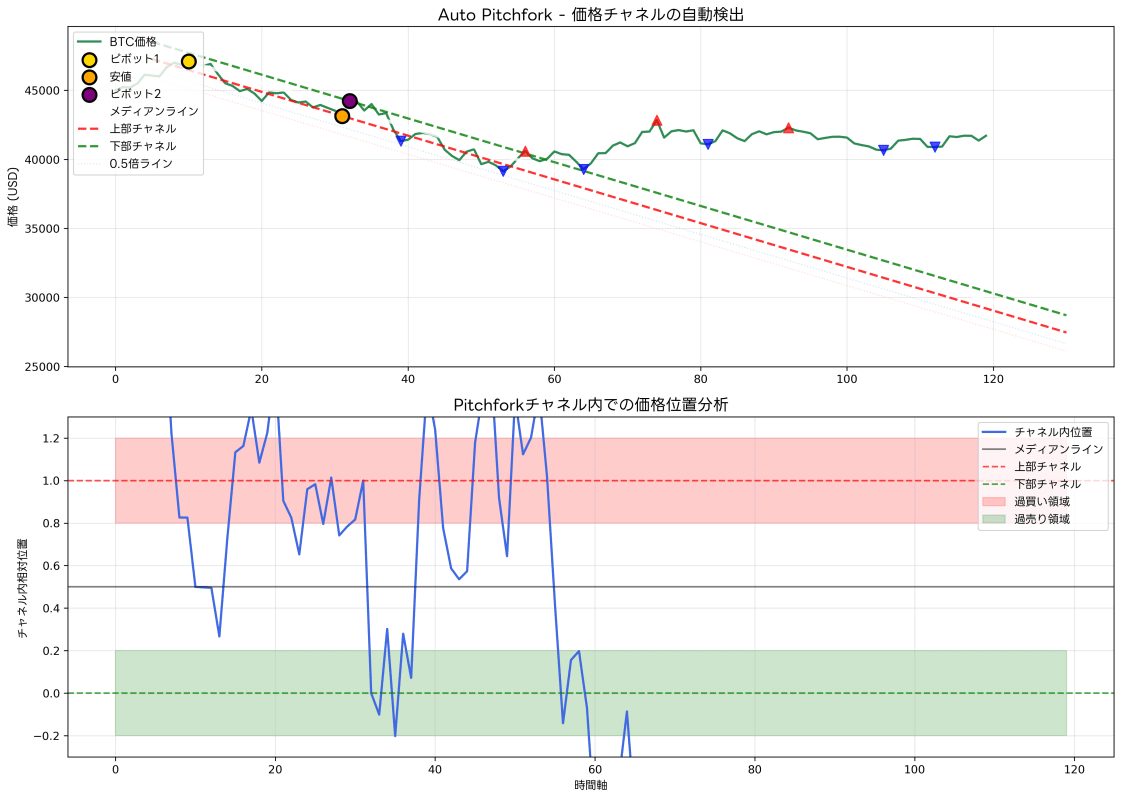Click the 0.0 tick on the bottom chart axis

pyautogui.click(x=52, y=693)
